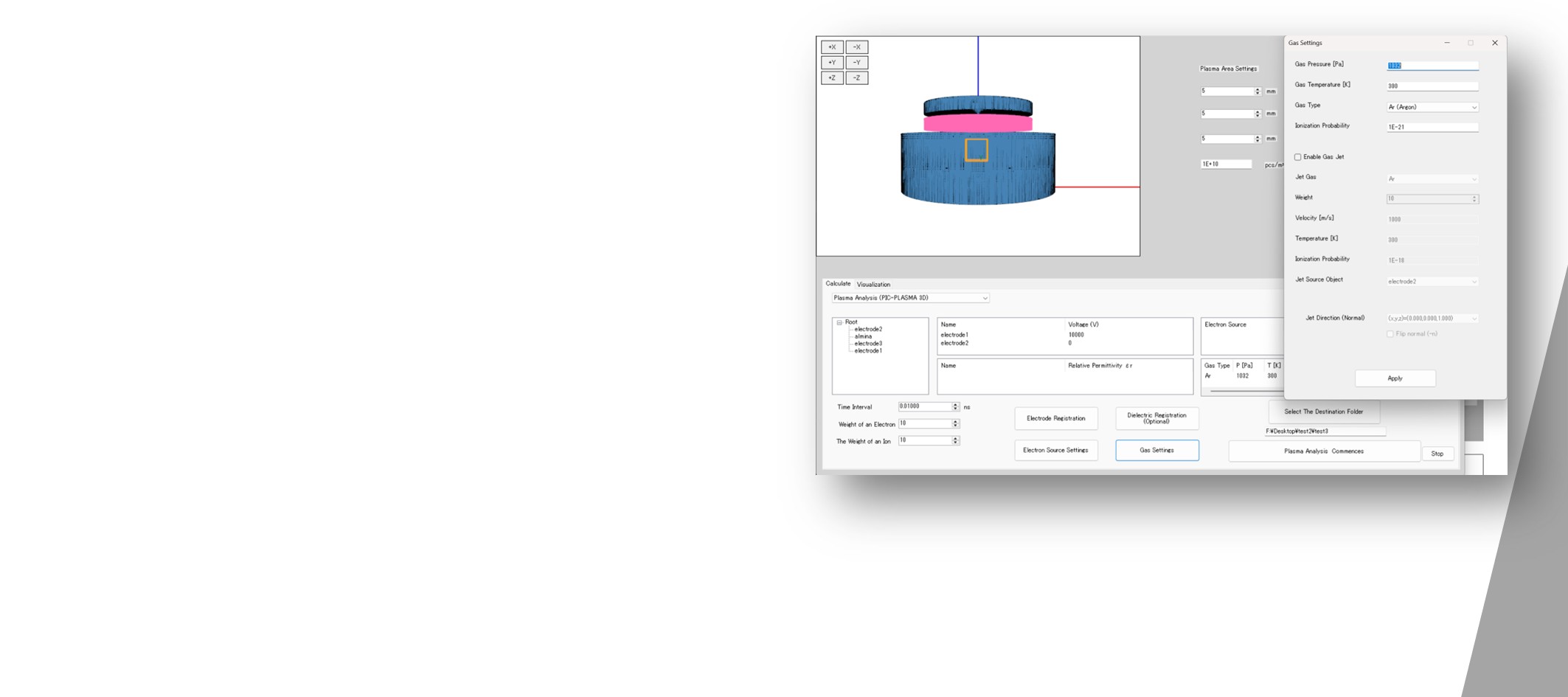Collapse the Root tree node

[839, 322]
